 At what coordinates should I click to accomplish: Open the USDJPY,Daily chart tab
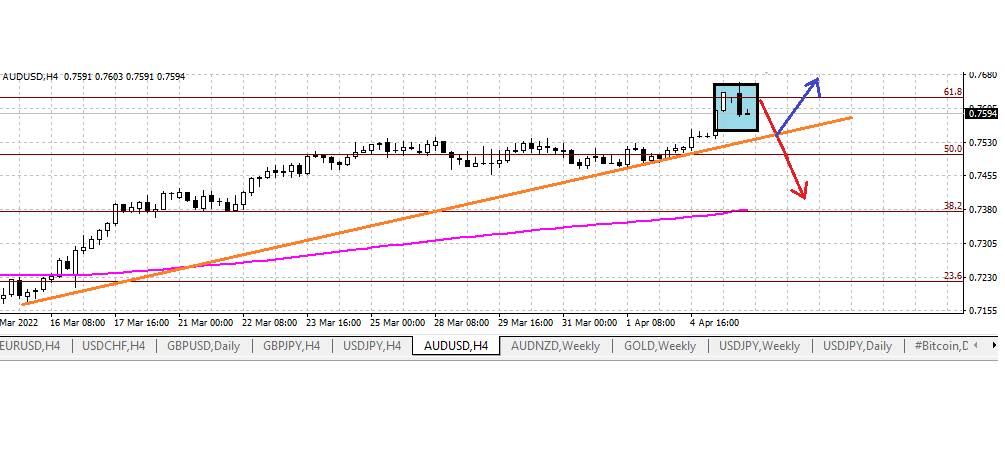tap(857, 346)
